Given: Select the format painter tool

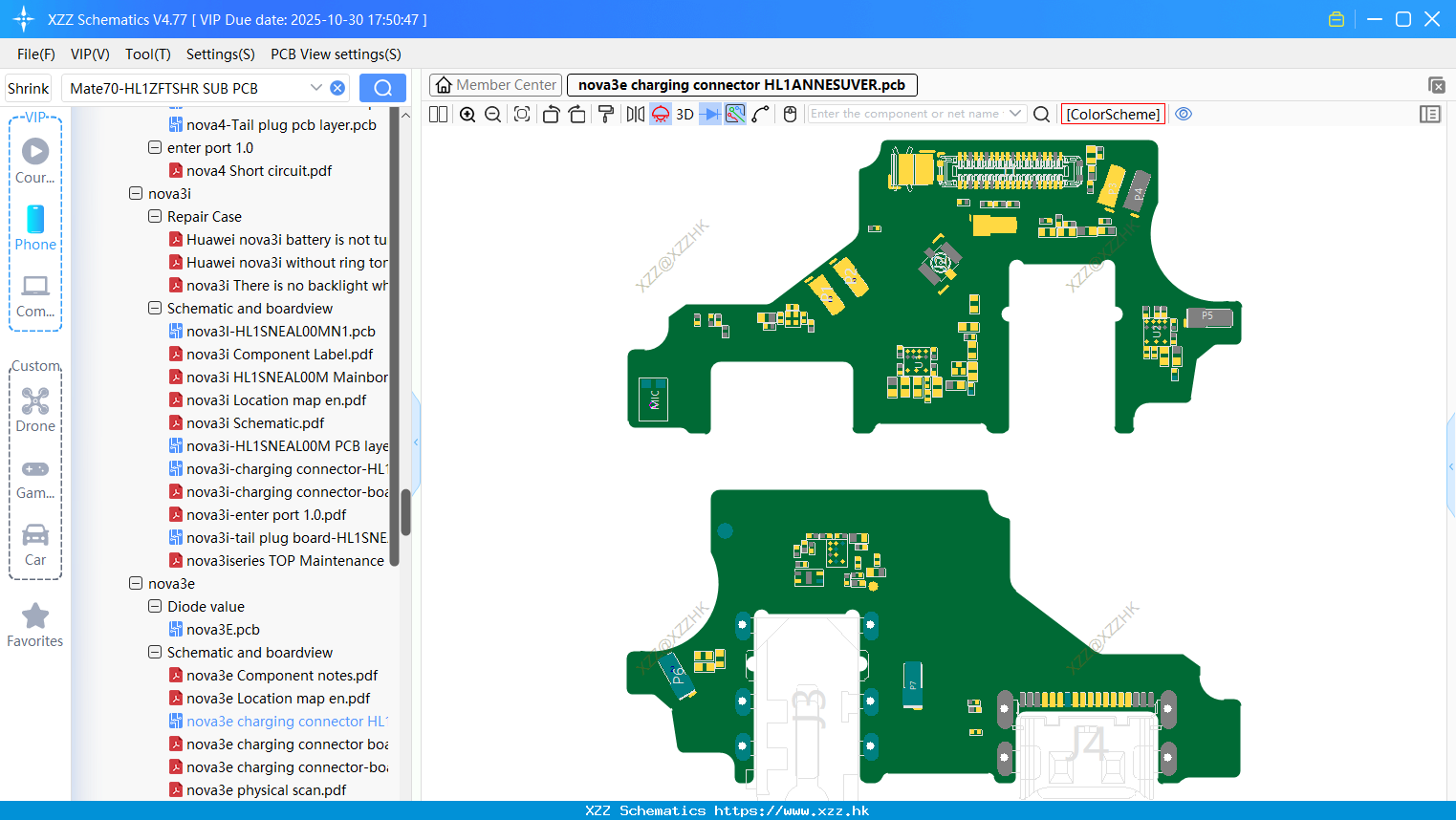Looking at the screenshot, I should (606, 114).
